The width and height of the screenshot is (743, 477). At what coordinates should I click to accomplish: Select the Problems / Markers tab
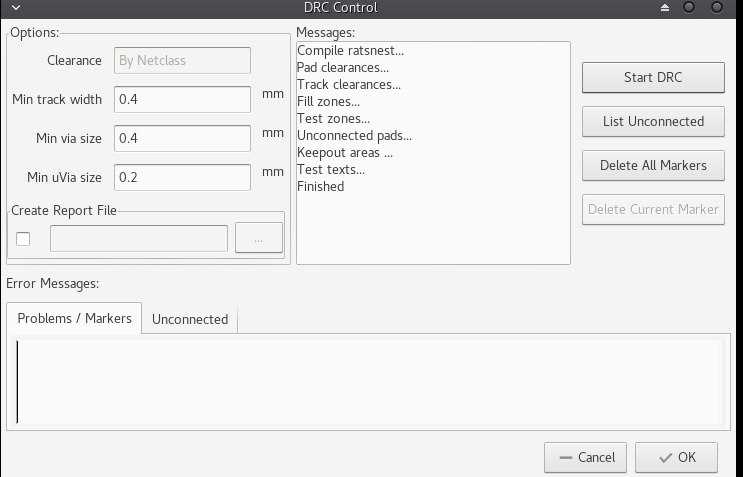(74, 318)
